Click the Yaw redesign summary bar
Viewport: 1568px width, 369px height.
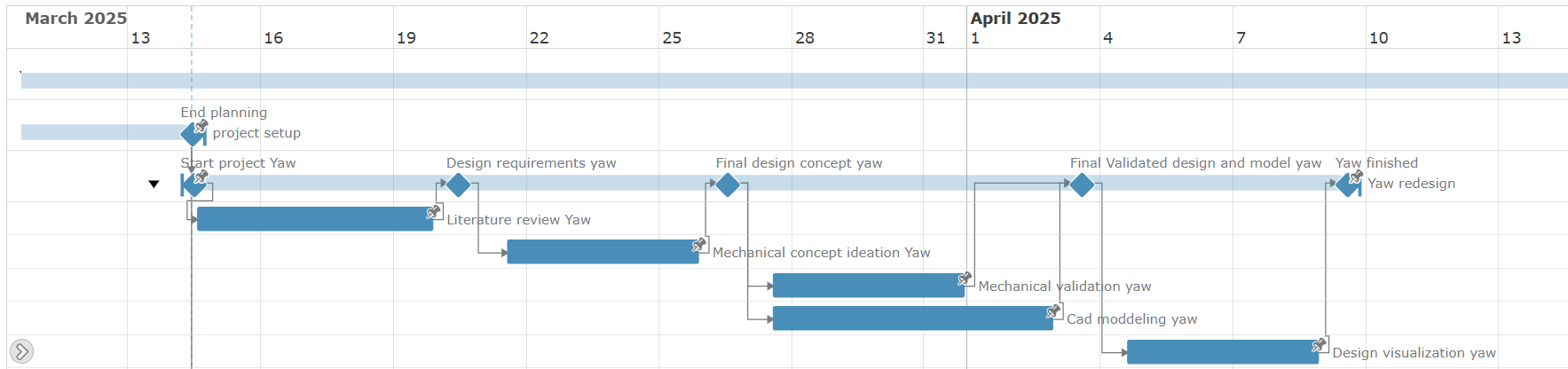click(x=770, y=183)
